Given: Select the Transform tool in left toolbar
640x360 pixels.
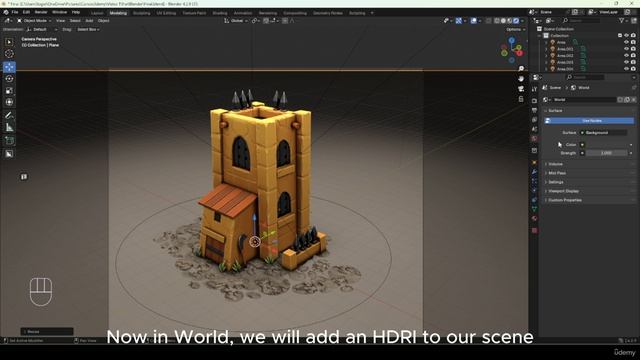Looking at the screenshot, I should pos(9,102).
